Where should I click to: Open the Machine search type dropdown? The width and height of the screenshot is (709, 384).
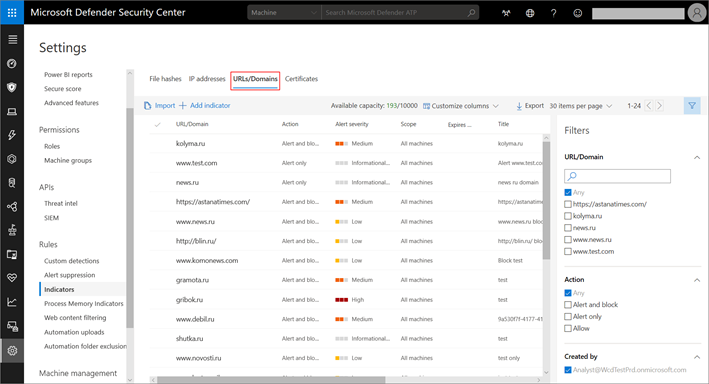click(x=284, y=13)
